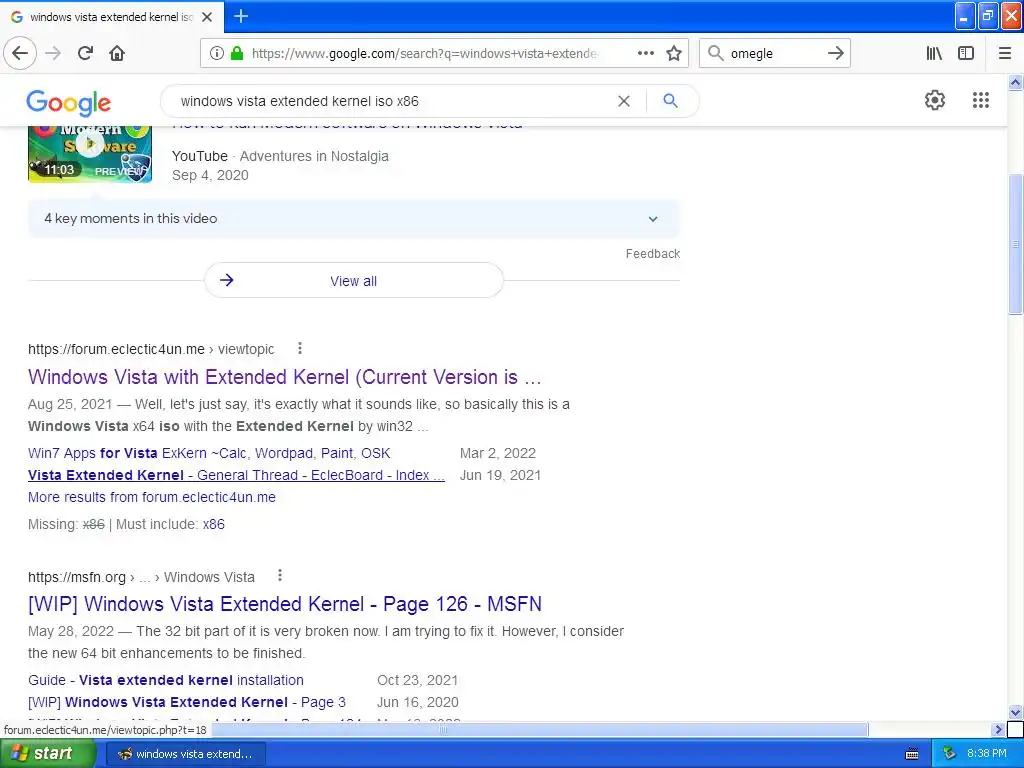The width and height of the screenshot is (1024, 768).
Task: Open the Firefox hamburger menu
Action: click(1004, 54)
